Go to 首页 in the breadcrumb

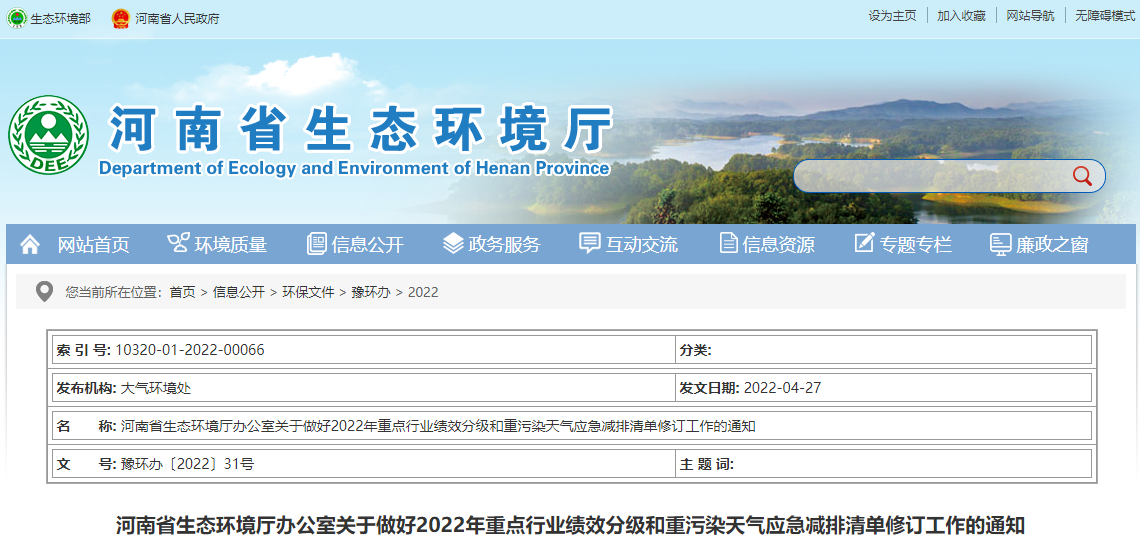pos(182,292)
